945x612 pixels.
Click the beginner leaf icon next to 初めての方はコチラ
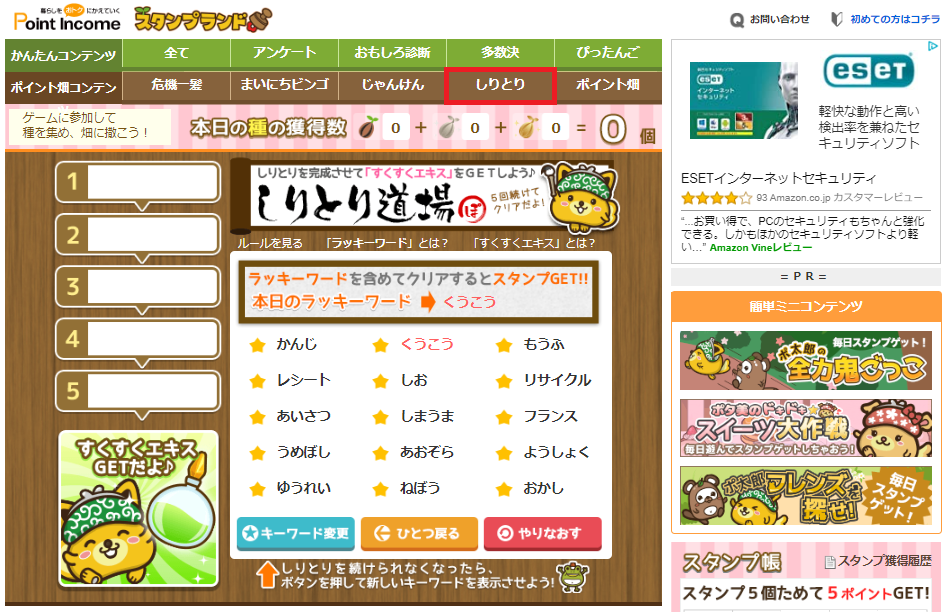pos(836,19)
